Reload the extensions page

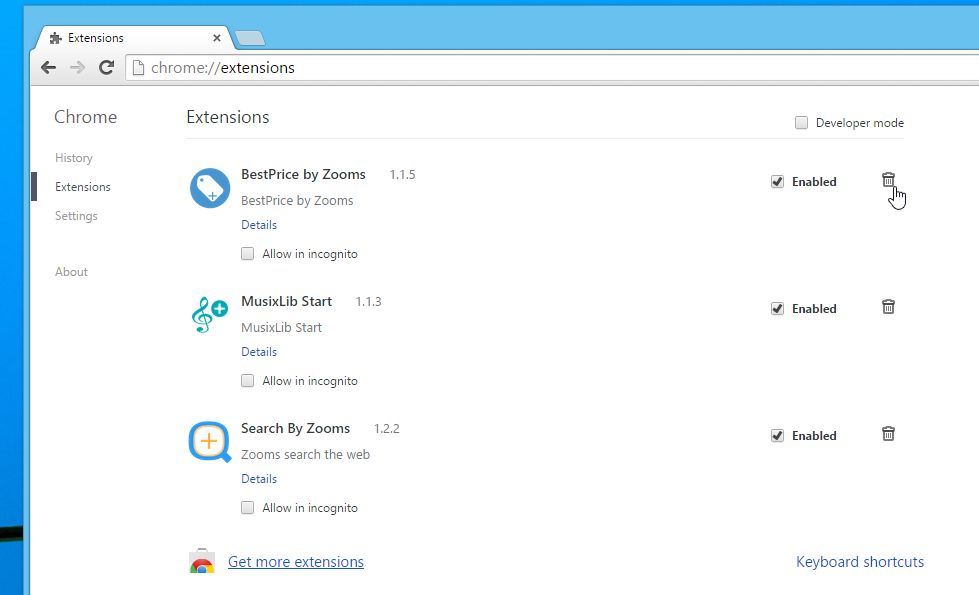click(x=106, y=67)
